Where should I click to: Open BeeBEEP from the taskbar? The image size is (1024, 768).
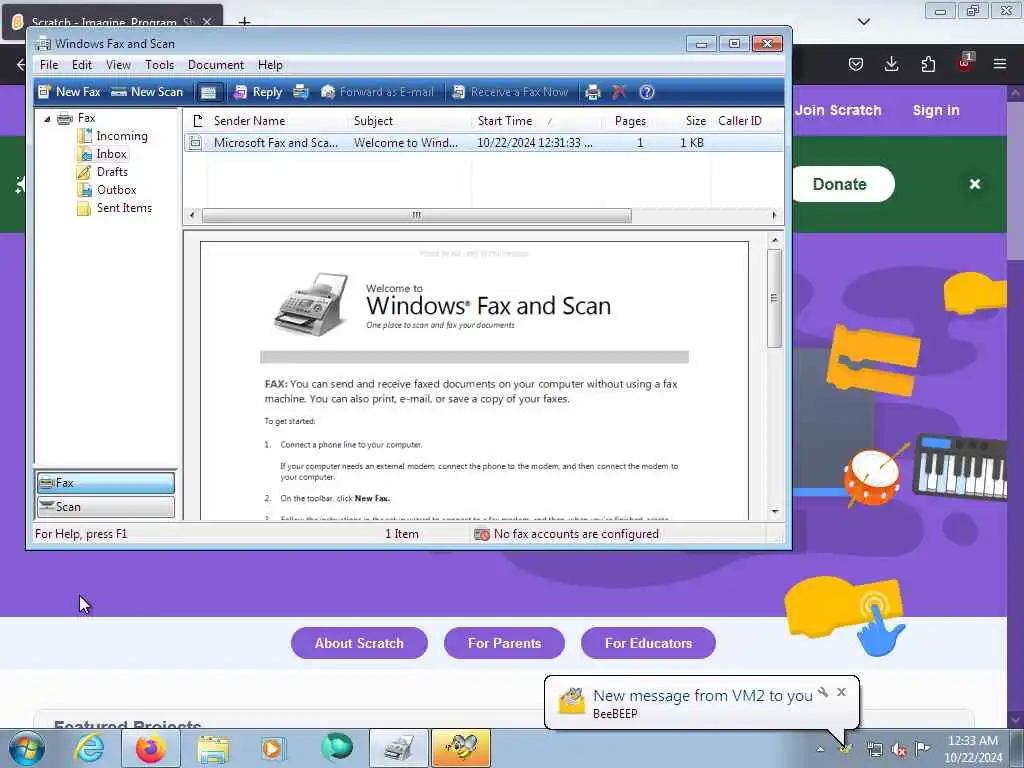coord(460,748)
